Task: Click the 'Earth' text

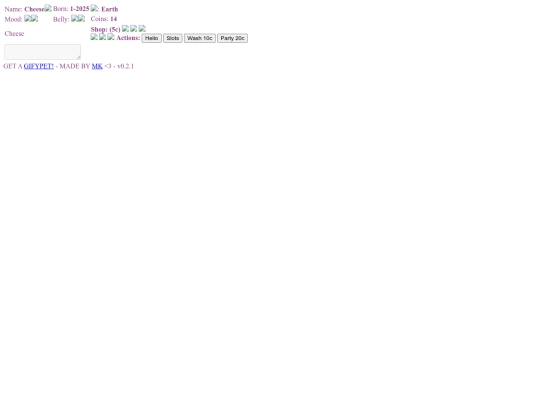Action: point(110,9)
